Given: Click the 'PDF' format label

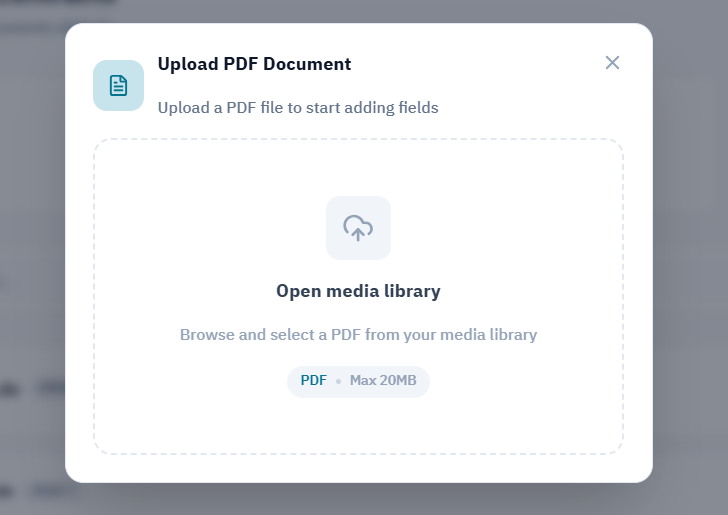Looking at the screenshot, I should [313, 380].
